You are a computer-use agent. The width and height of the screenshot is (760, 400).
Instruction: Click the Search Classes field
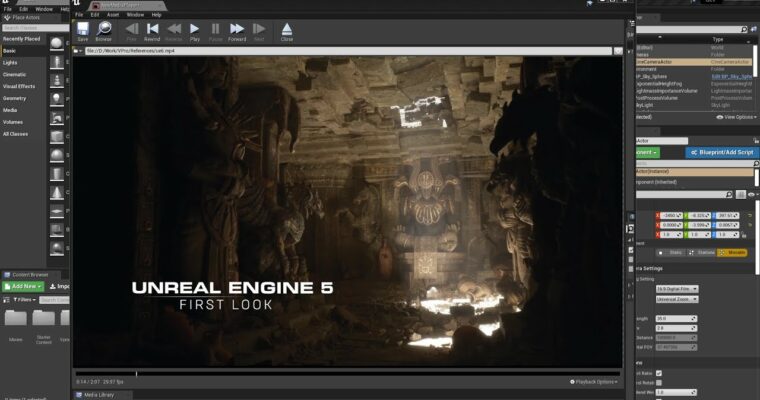pos(35,28)
